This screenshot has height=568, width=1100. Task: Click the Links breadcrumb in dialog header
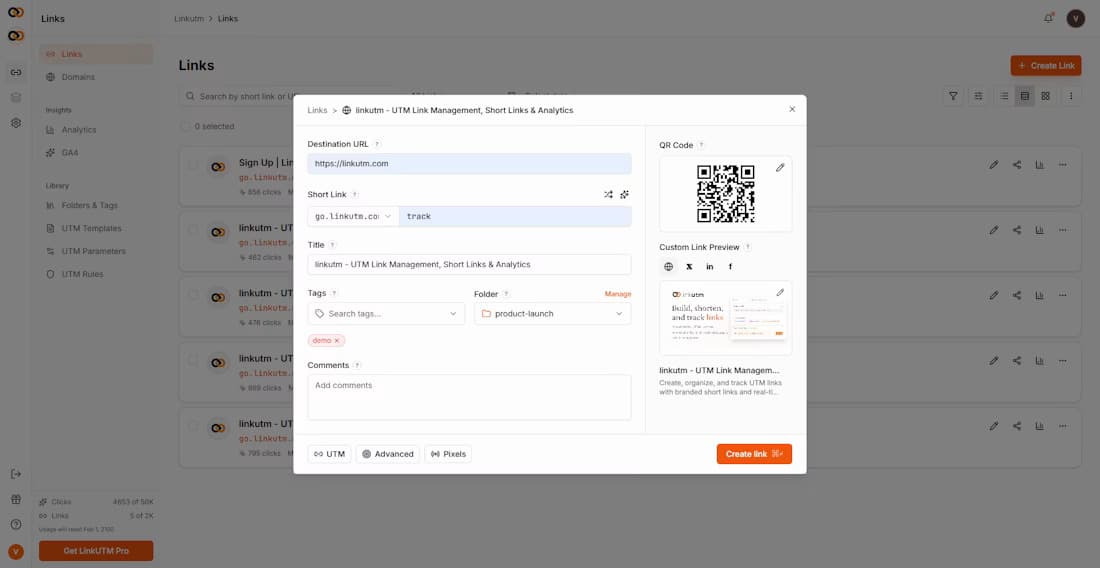pos(317,110)
